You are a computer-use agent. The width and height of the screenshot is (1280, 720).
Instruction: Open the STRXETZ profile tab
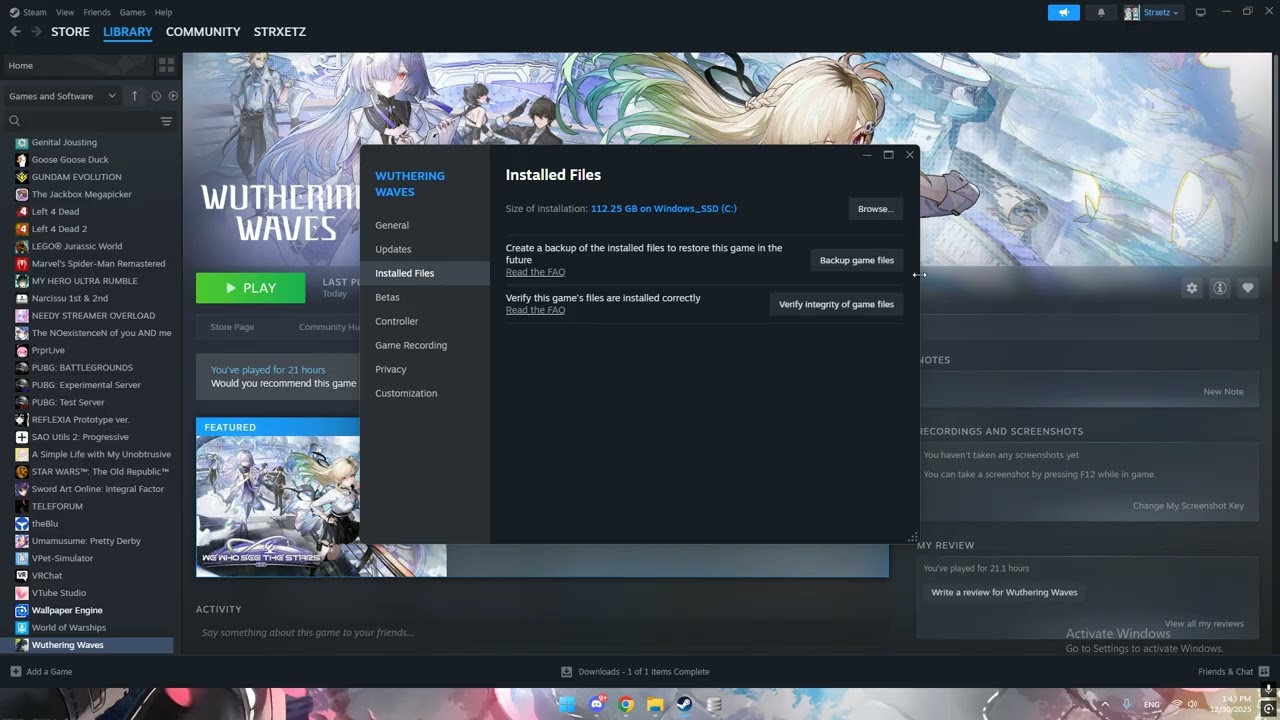pos(280,32)
